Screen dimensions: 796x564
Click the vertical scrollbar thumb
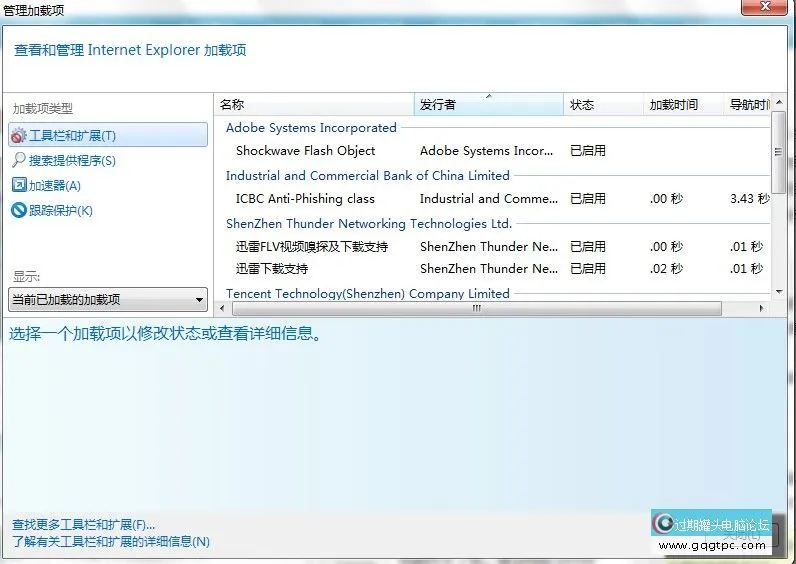[779, 152]
